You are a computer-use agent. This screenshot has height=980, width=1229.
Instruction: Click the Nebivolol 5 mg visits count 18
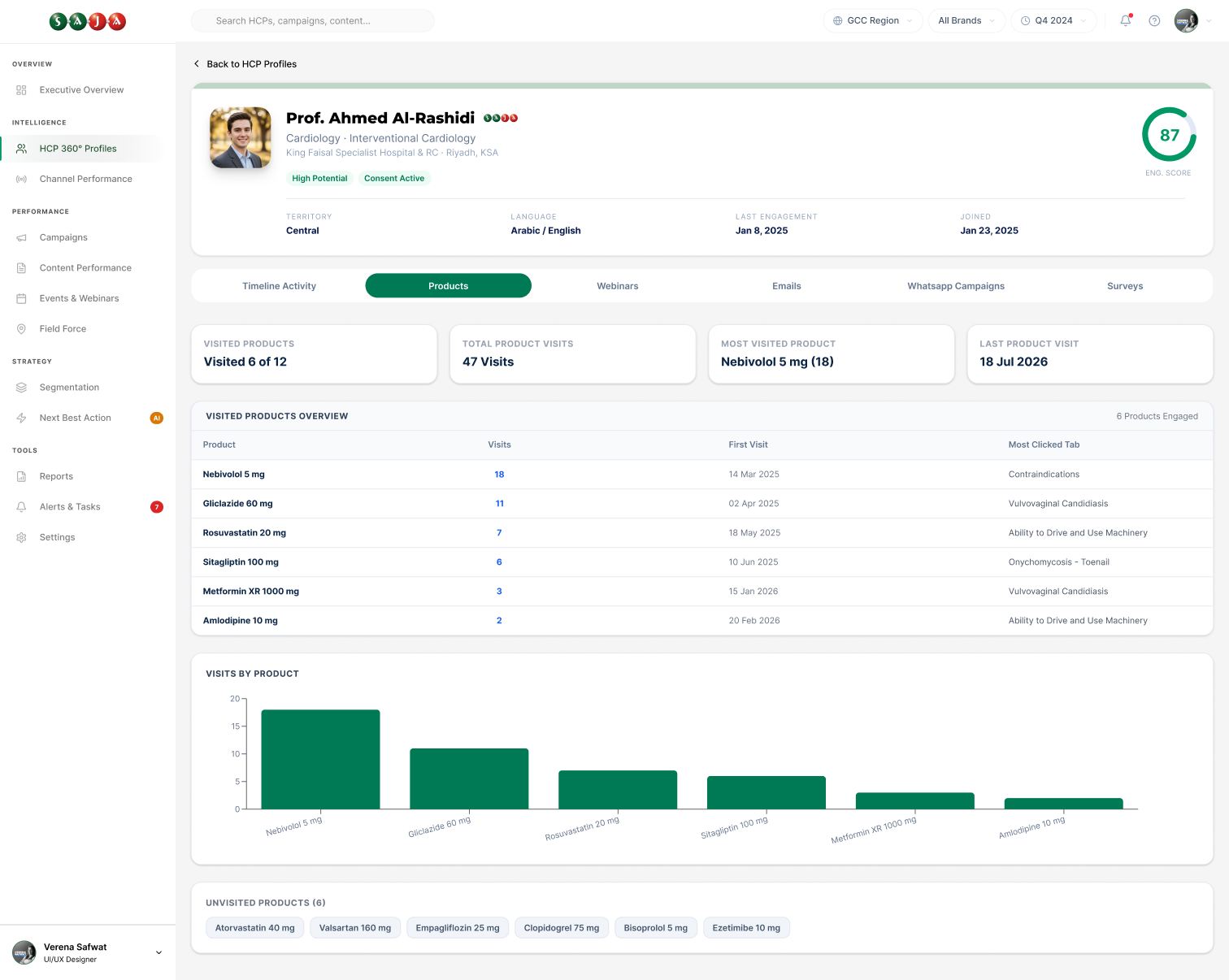tap(499, 475)
